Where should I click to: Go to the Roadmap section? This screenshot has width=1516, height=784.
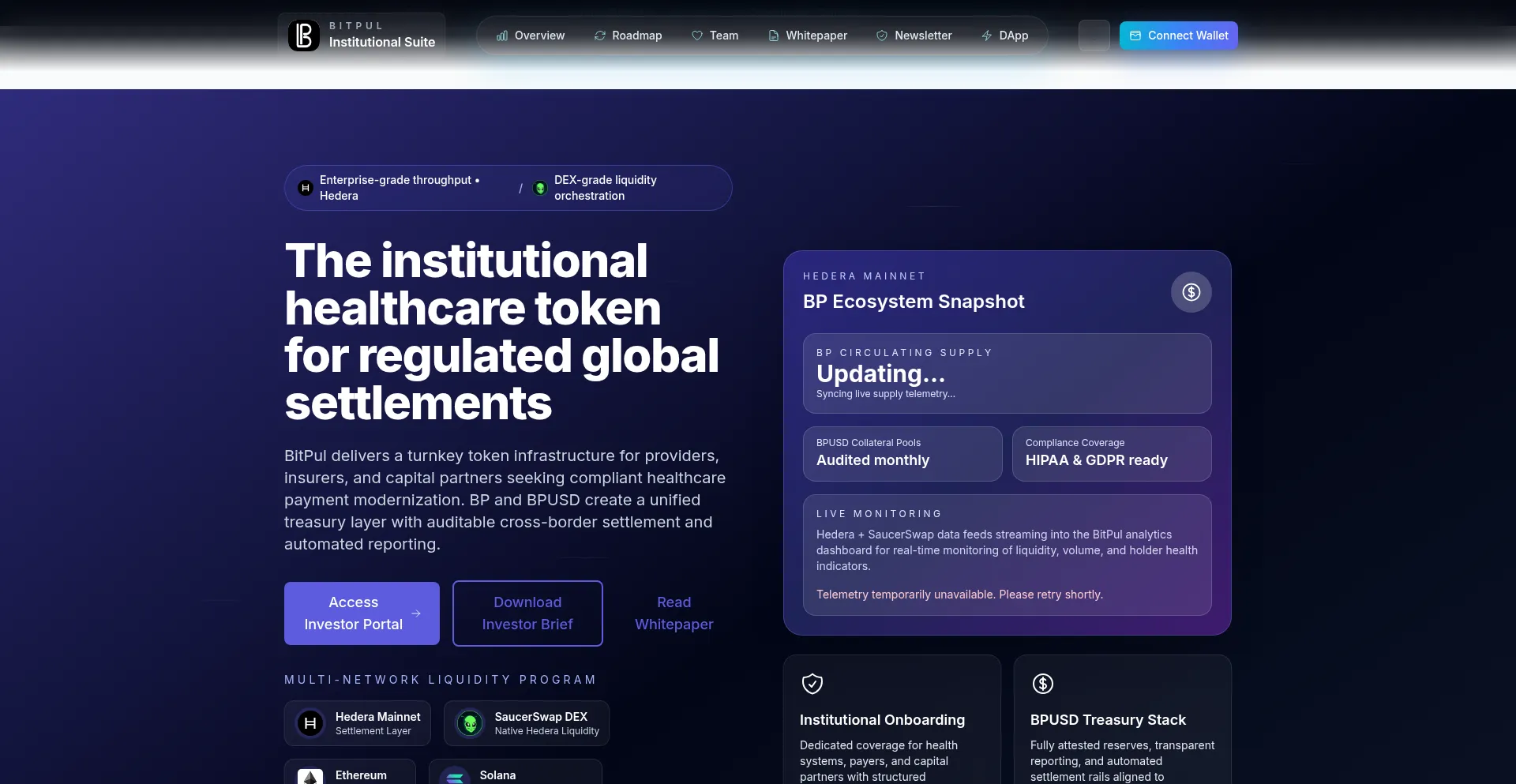(x=629, y=36)
